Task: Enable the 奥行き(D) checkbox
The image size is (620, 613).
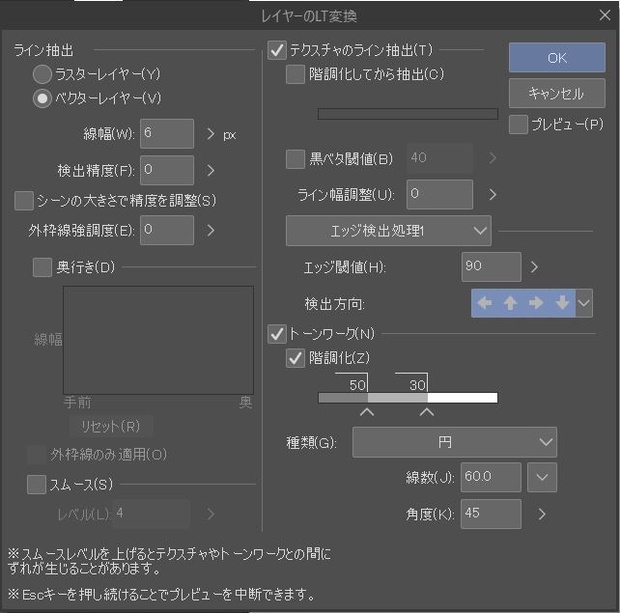Action: [x=42, y=267]
